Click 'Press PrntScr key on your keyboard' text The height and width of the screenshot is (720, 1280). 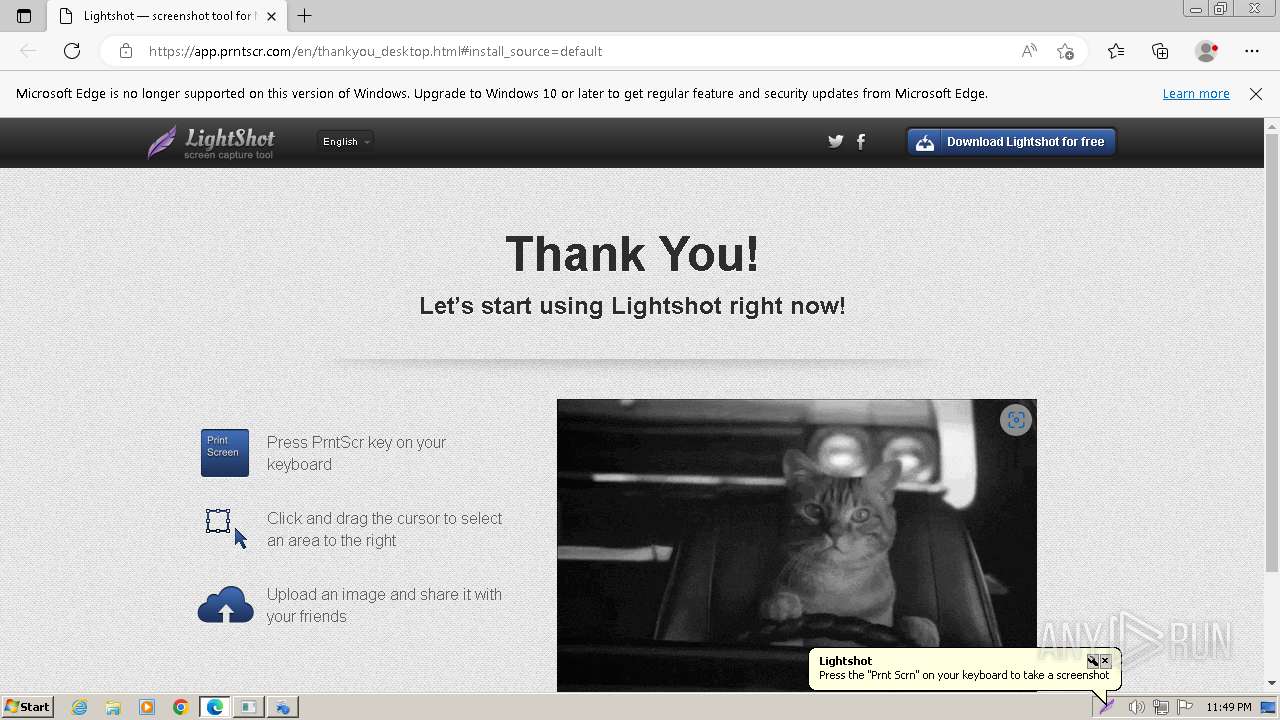(356, 453)
